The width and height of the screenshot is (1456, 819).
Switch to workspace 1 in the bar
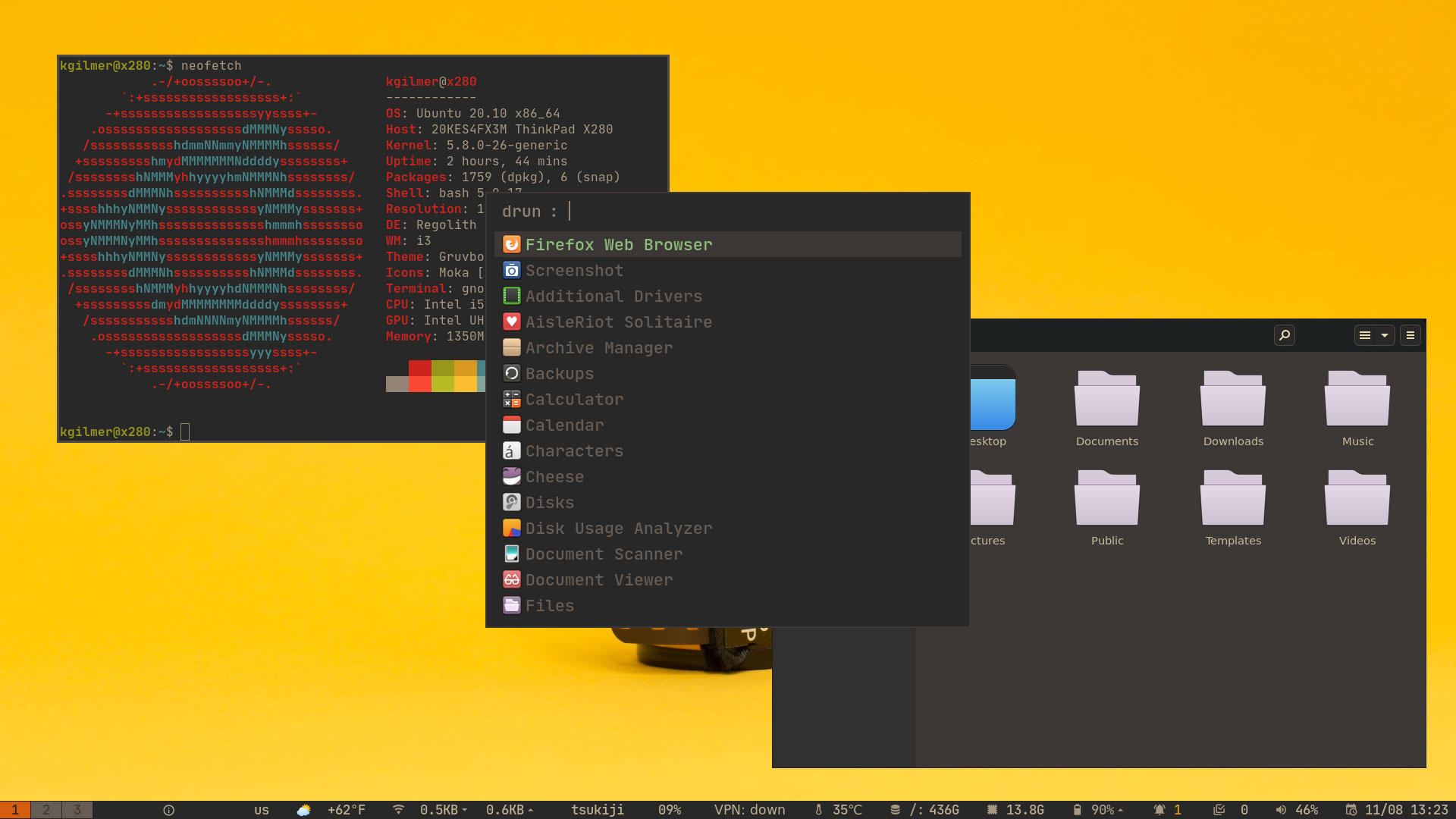[15, 810]
